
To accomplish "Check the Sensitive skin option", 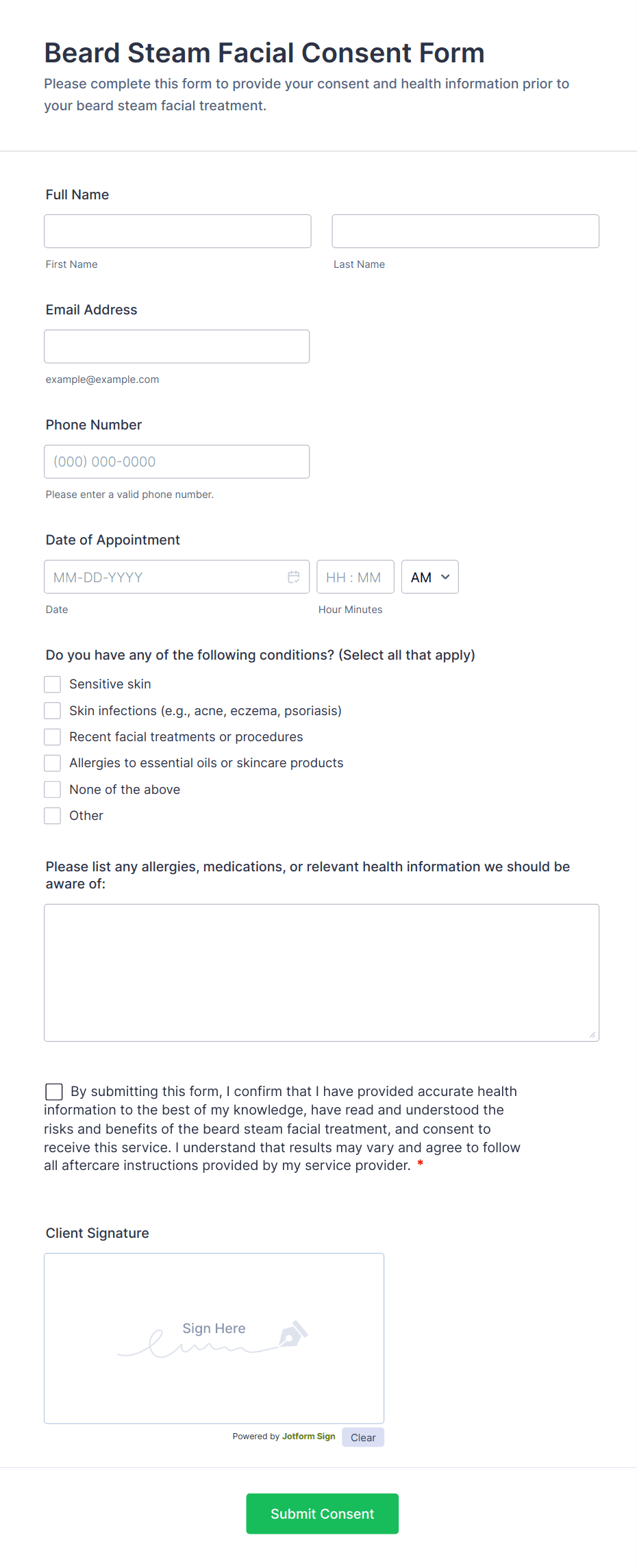I will click(53, 684).
